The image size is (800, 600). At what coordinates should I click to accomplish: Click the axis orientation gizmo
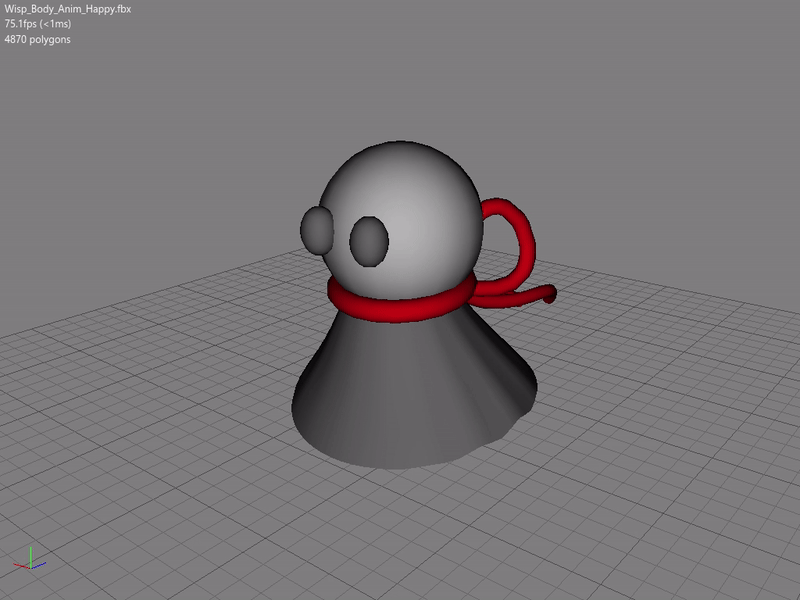tap(32, 560)
